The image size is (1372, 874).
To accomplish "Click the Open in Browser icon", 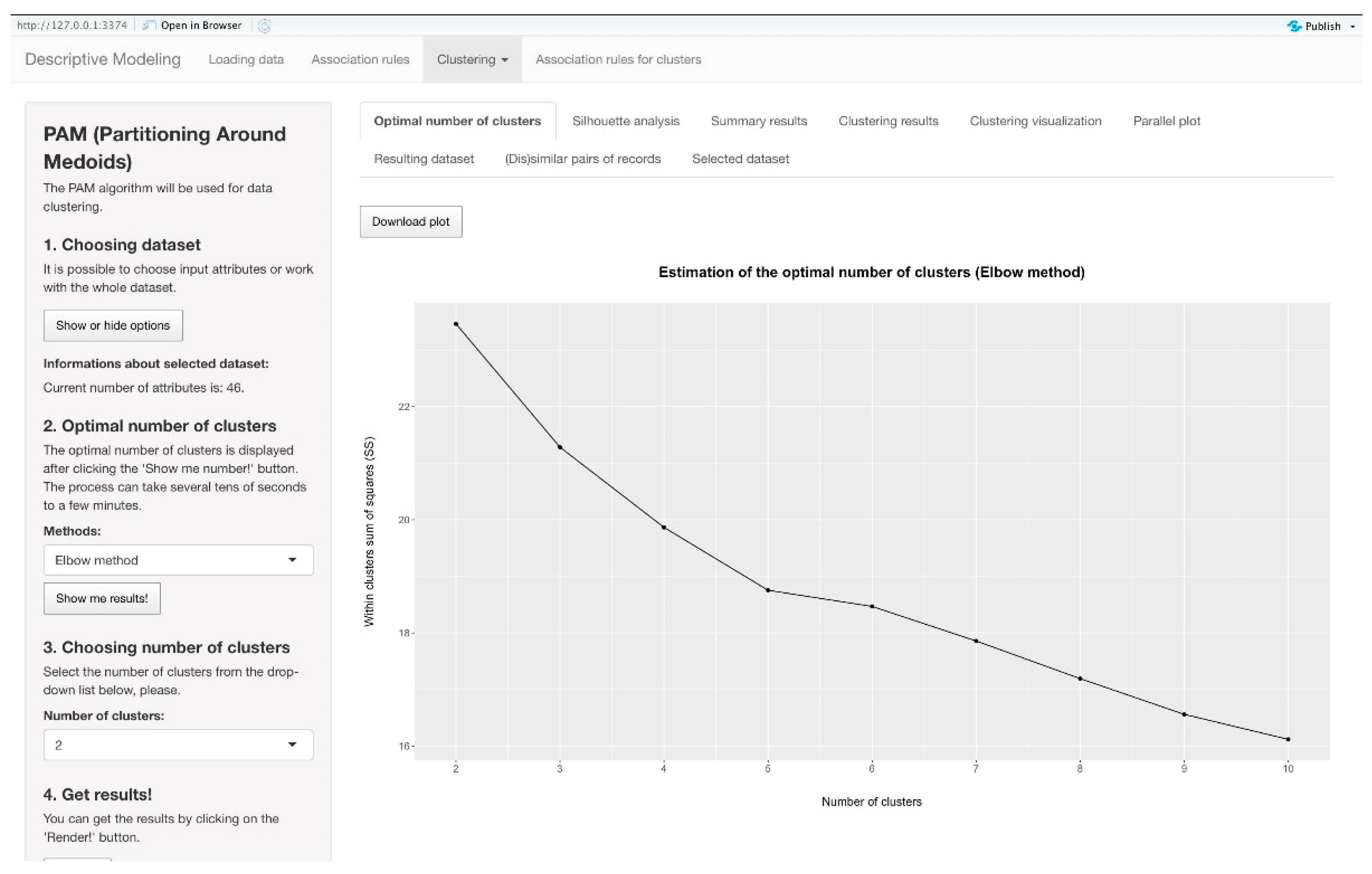I will (149, 26).
